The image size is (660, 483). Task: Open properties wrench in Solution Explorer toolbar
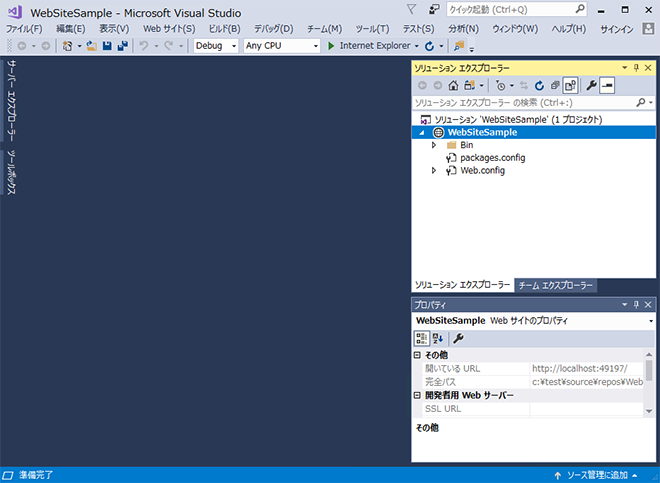coord(591,86)
